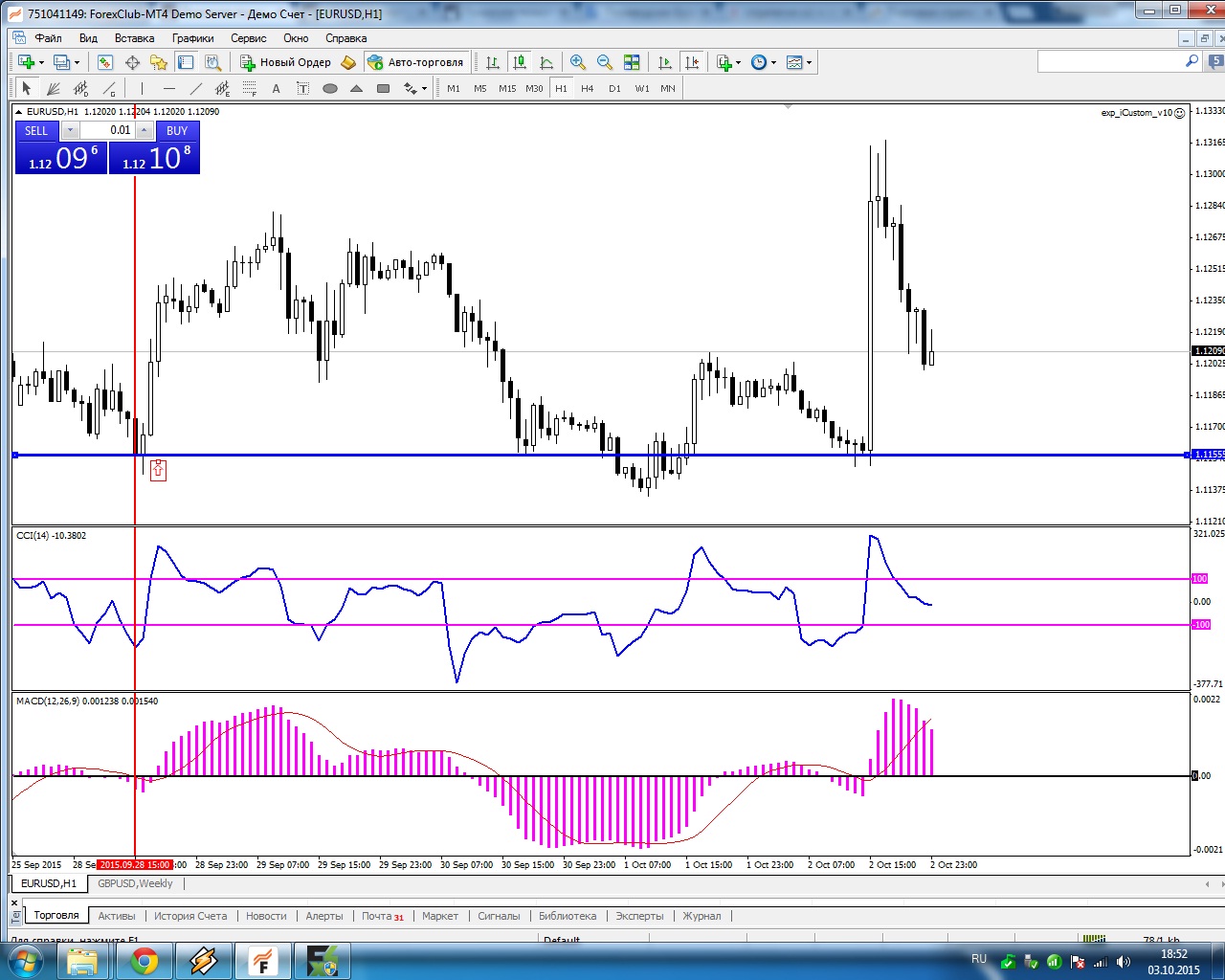The width and height of the screenshot is (1225, 980).
Task: Toggle chart shift icon
Action: (x=692, y=62)
